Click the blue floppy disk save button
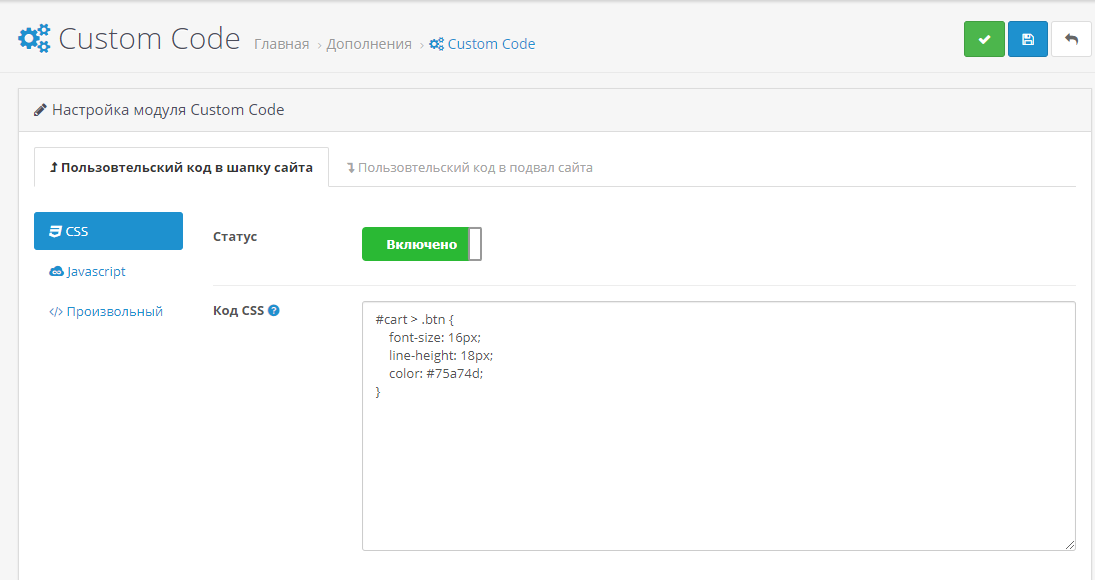Viewport: 1095px width, 580px height. pos(1028,39)
